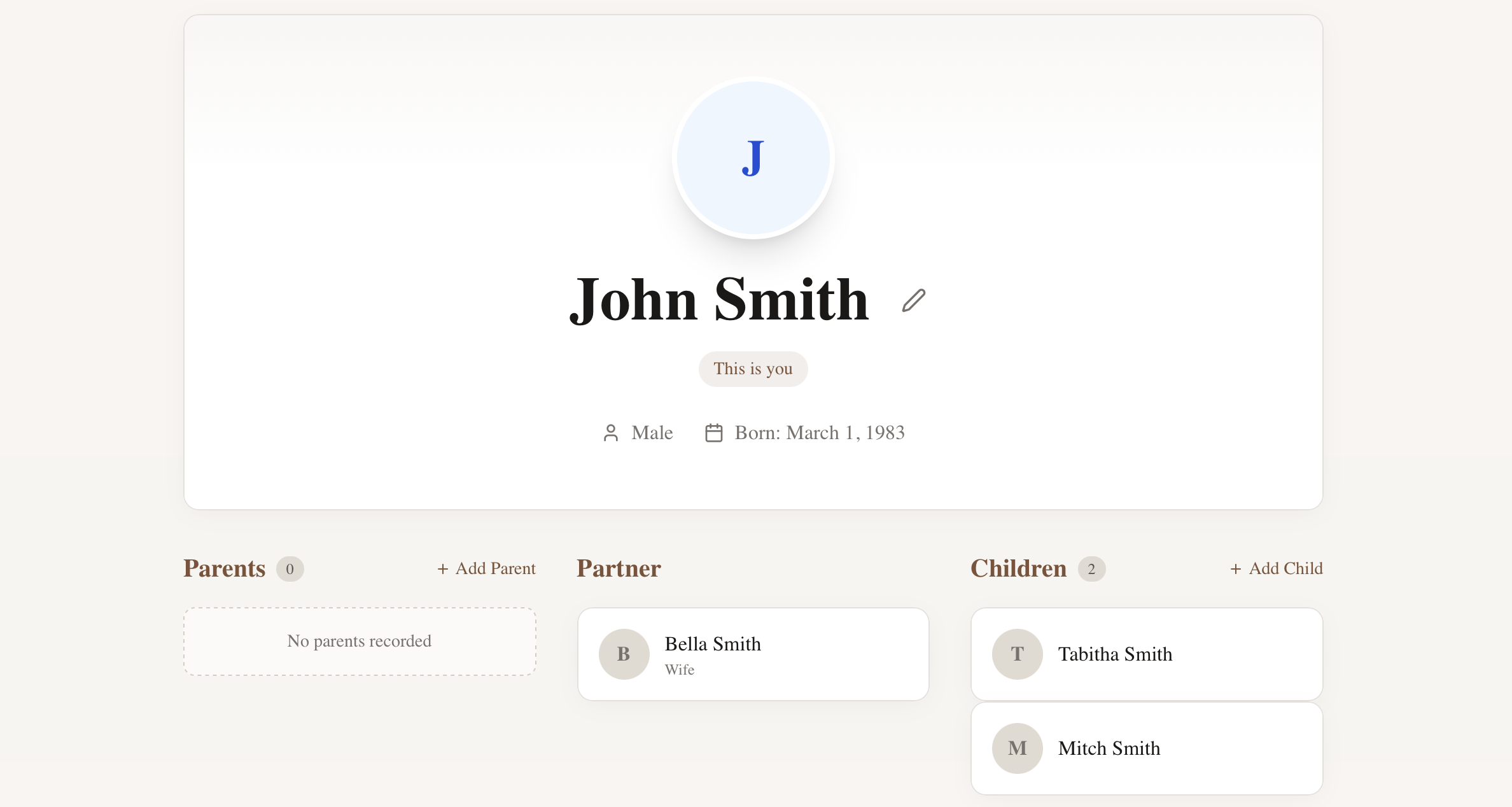Viewport: 1512px width, 807px height.
Task: Click the 'This is you' badge
Action: click(x=753, y=368)
